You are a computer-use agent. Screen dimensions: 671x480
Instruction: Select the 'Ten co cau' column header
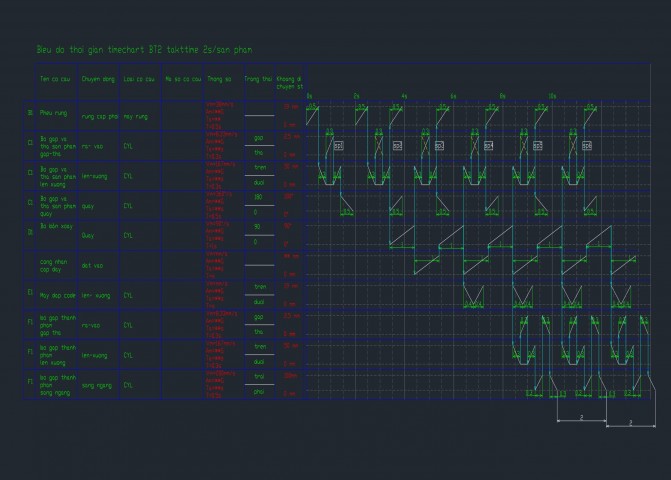click(x=51, y=78)
